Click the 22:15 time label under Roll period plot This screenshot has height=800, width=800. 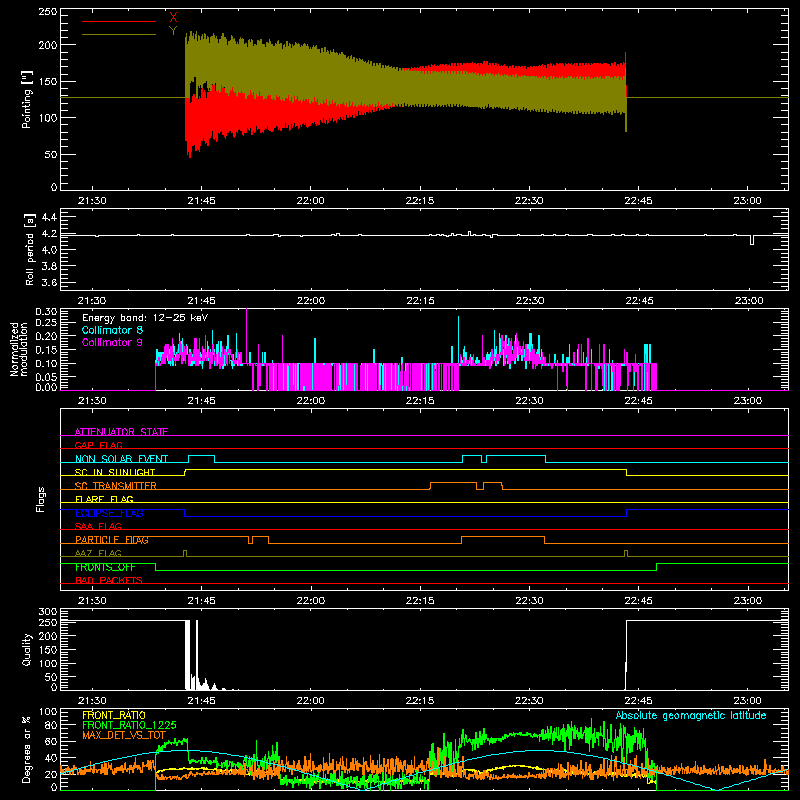coord(420,301)
